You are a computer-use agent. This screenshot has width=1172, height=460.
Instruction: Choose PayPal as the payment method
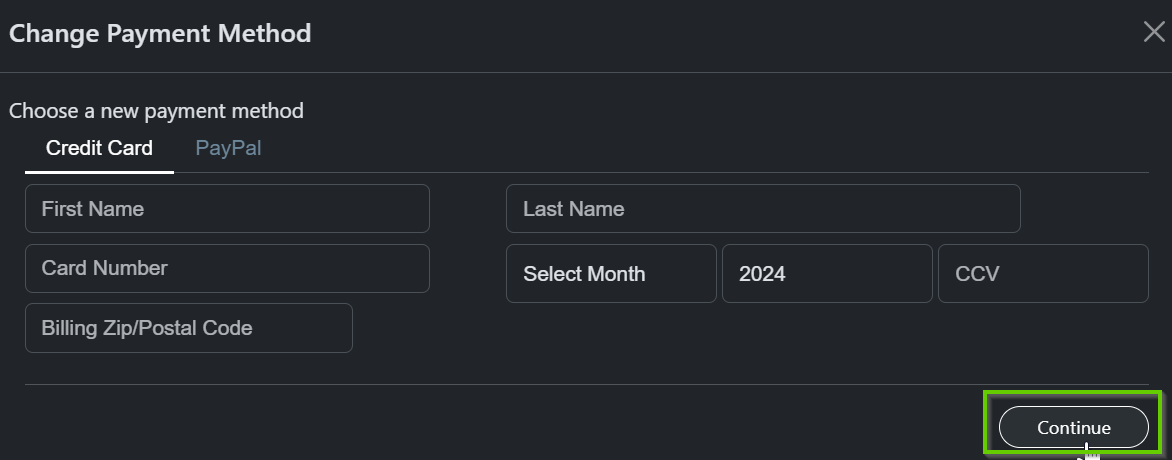click(x=228, y=148)
